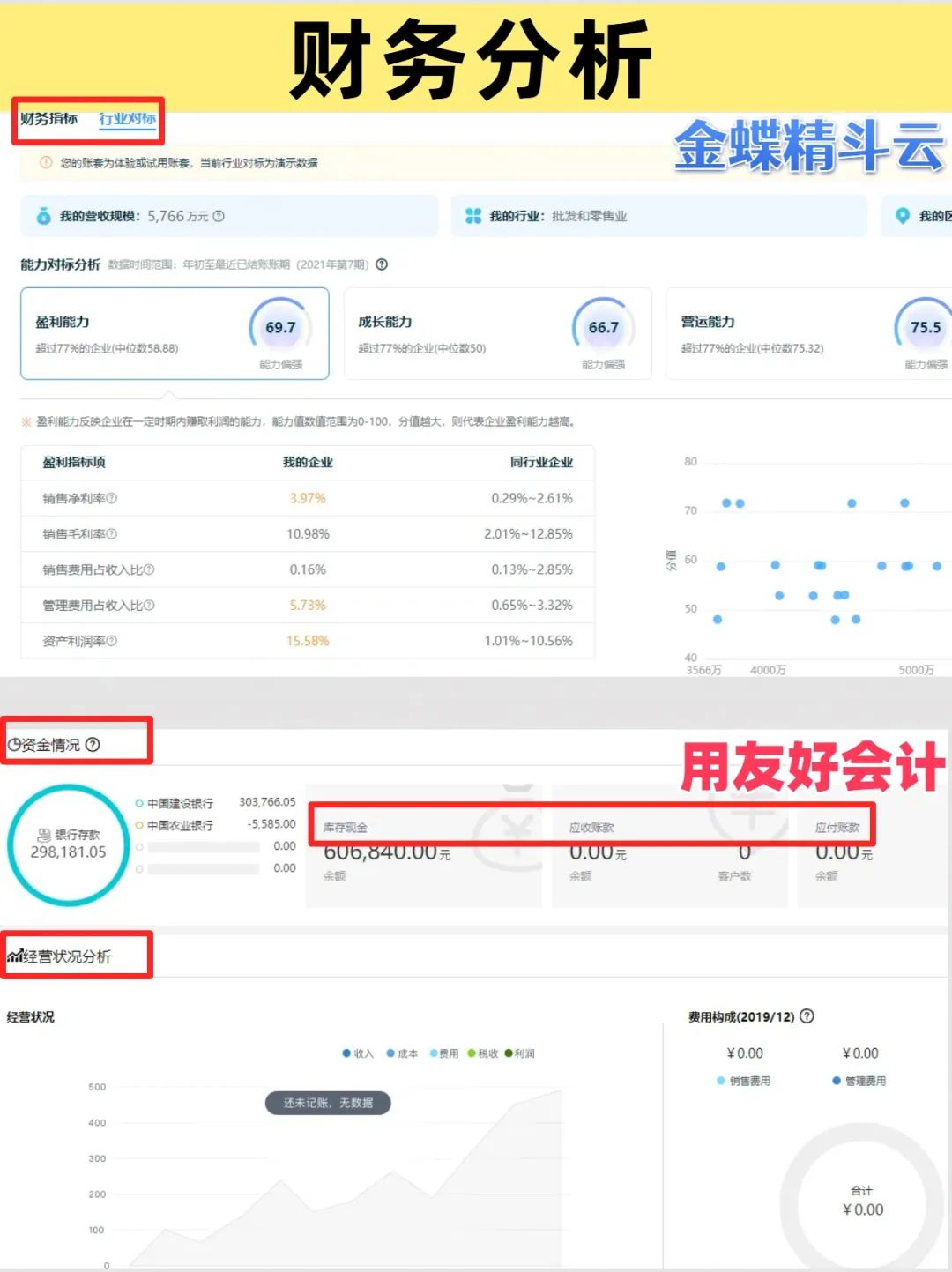The width and height of the screenshot is (952, 1272).
Task: Click the help icon next to 资金情况
Action: pyautogui.click(x=93, y=745)
